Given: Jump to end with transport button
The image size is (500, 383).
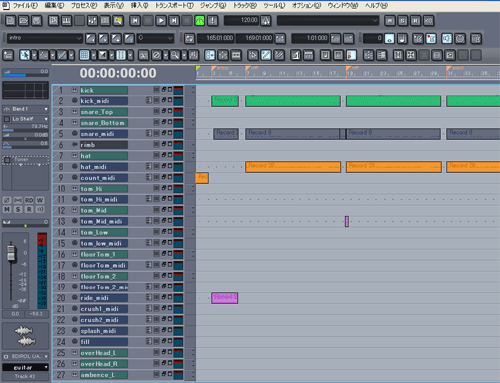Looking at the screenshot, I should (174, 21).
